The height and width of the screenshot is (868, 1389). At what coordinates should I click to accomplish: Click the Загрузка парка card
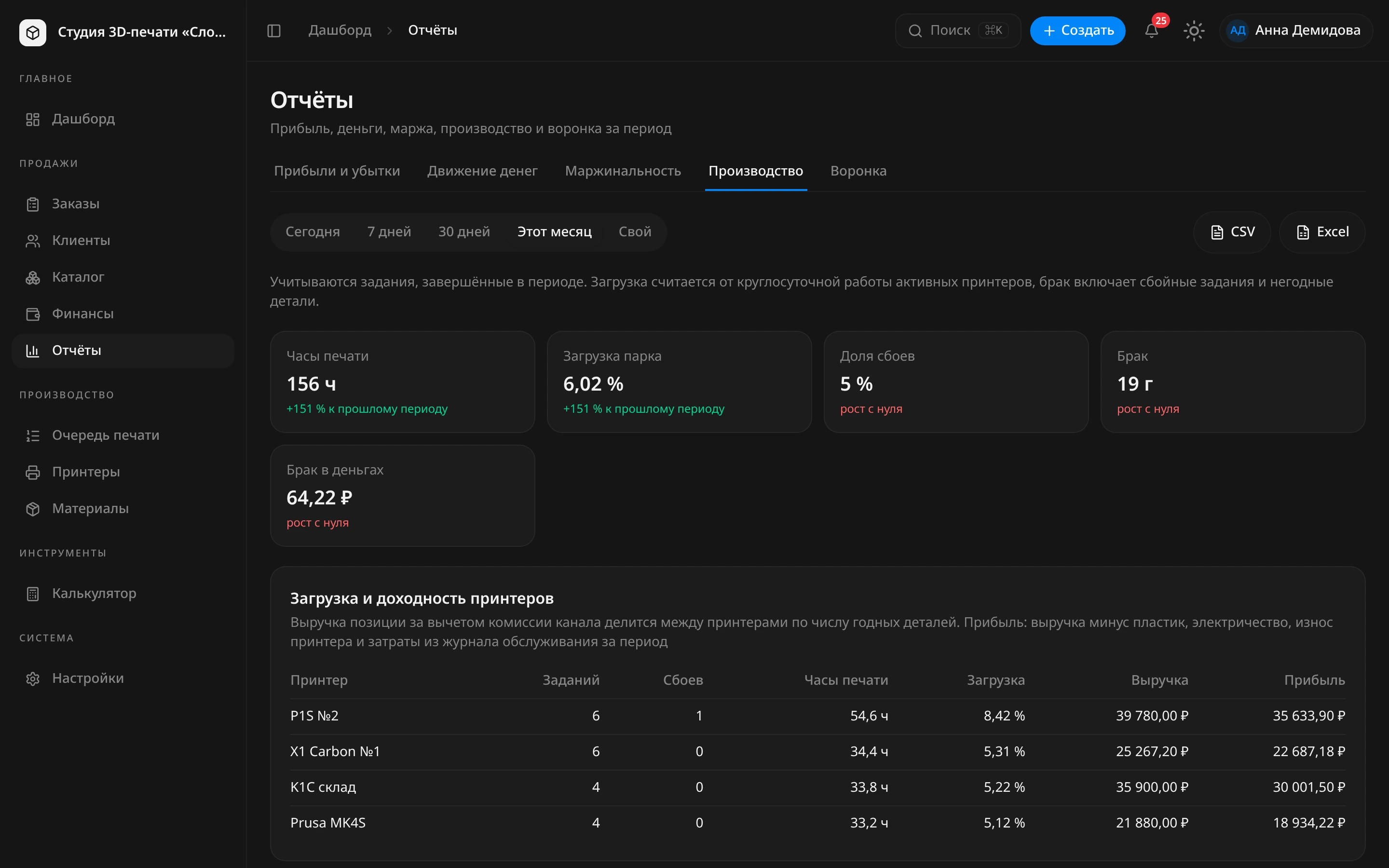pos(679,382)
